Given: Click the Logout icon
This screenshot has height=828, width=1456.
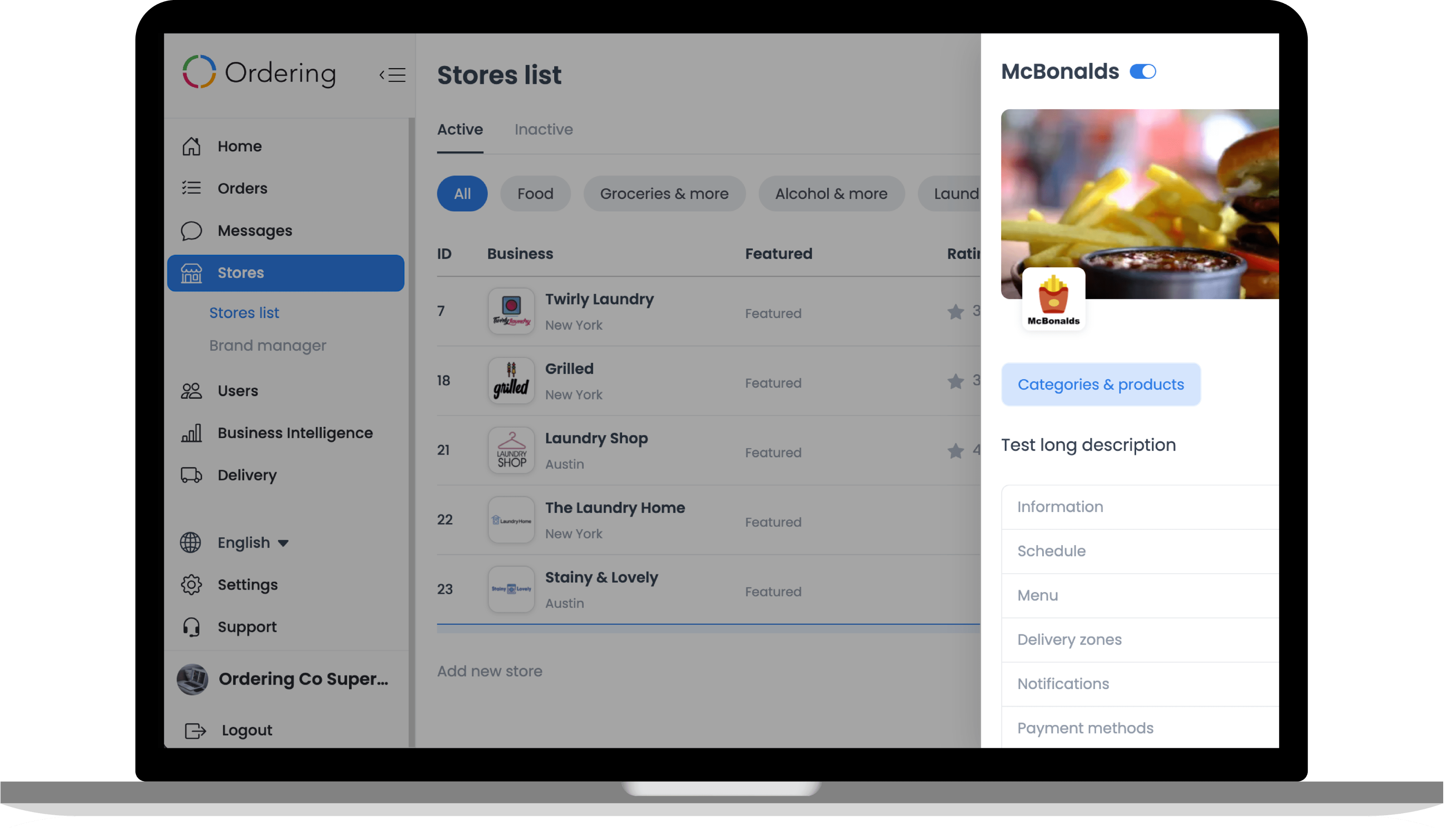Looking at the screenshot, I should point(195,730).
